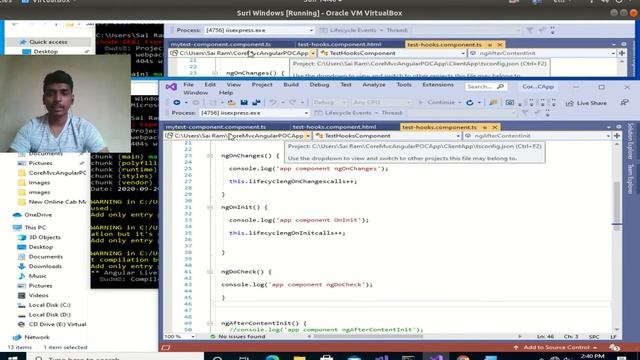Click the Undo icon

[x=273, y=102]
